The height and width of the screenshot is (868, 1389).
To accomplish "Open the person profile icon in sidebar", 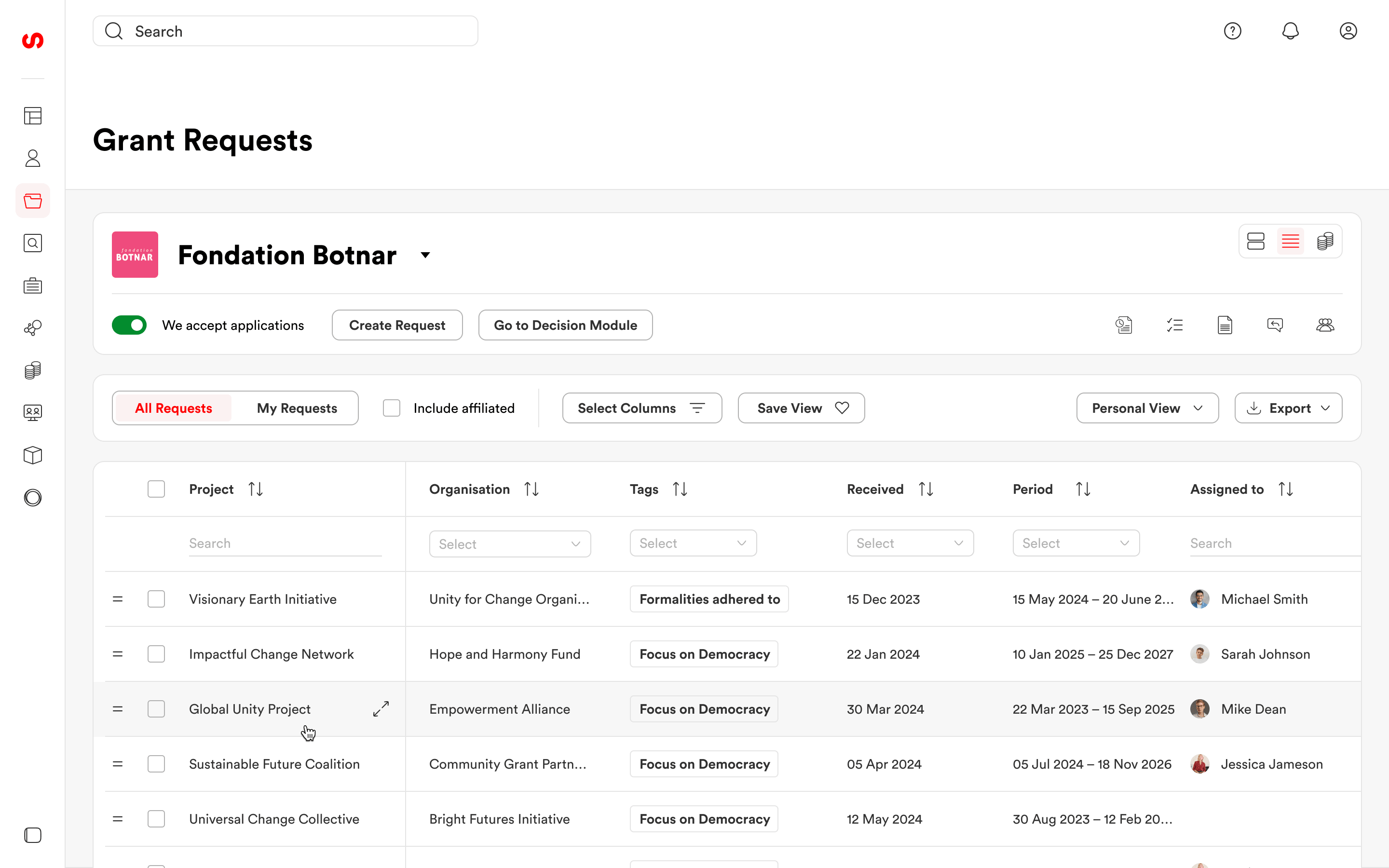I will point(33,159).
